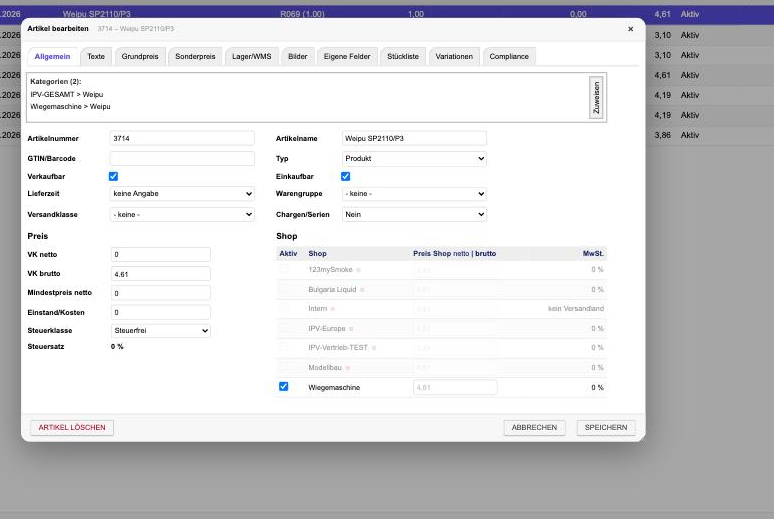Click the status dot next to Bulgaria Liquid

[362, 290]
